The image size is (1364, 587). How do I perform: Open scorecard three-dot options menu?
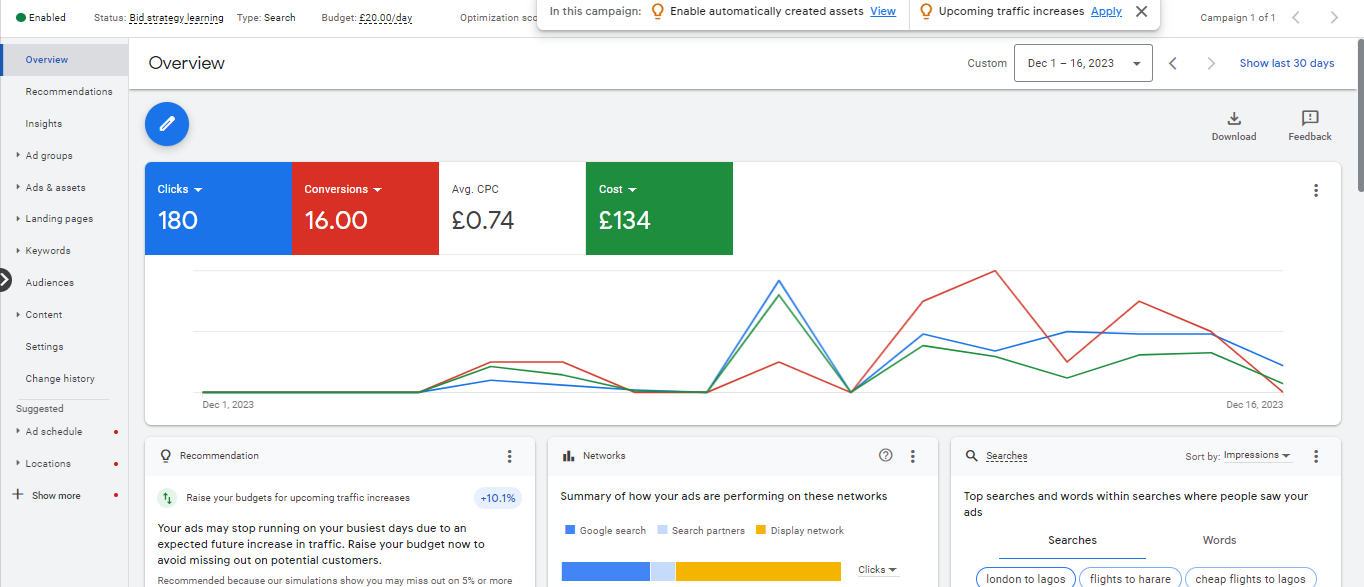tap(1316, 191)
